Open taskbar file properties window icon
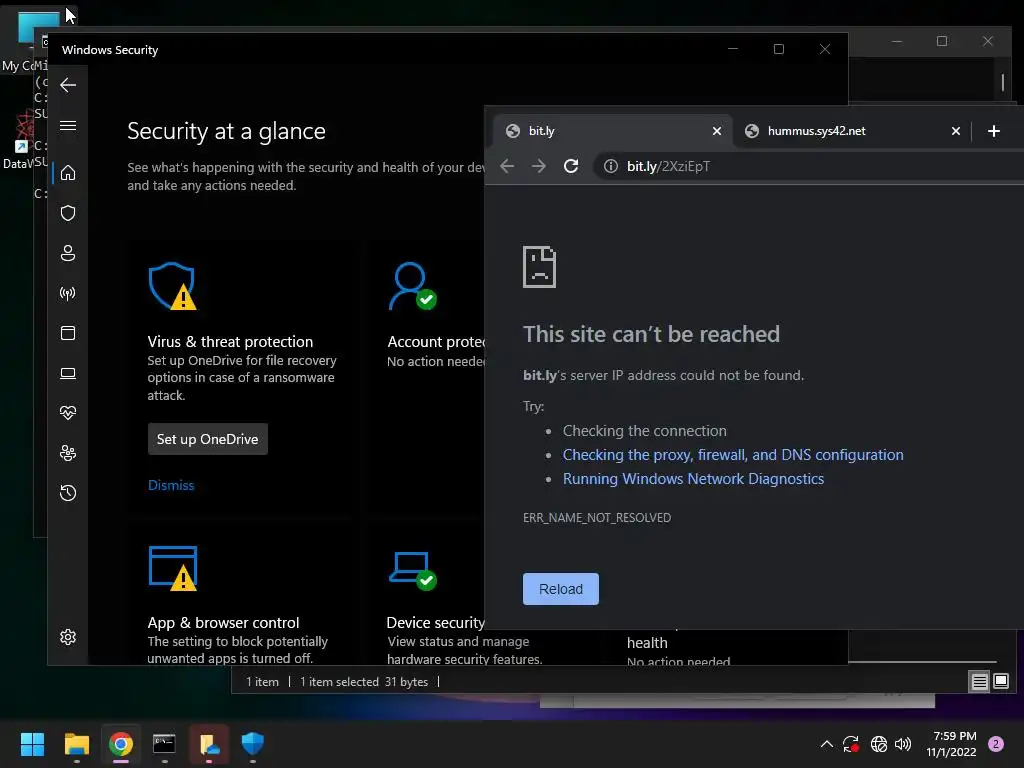This screenshot has height=768, width=1024. click(209, 744)
